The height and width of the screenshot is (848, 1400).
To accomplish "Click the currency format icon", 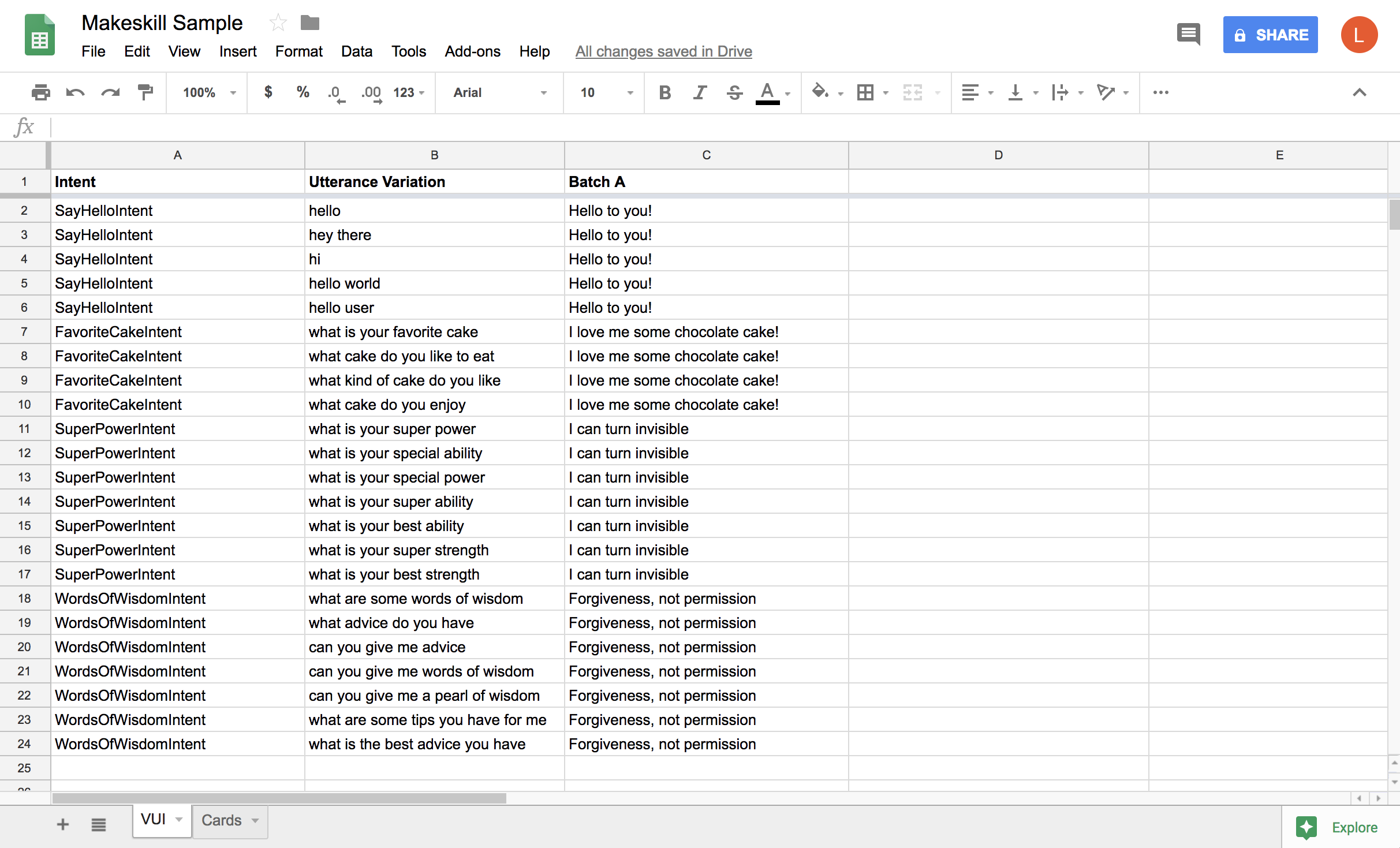I will tap(265, 93).
